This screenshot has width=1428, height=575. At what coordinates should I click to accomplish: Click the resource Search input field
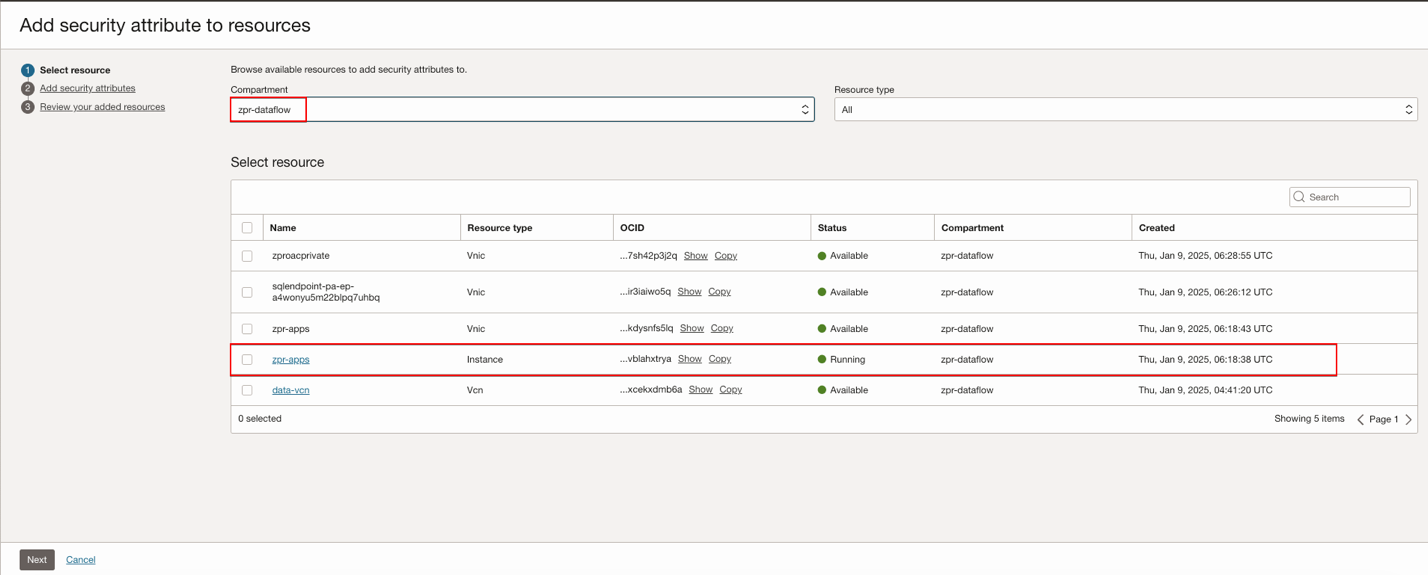click(1357, 197)
